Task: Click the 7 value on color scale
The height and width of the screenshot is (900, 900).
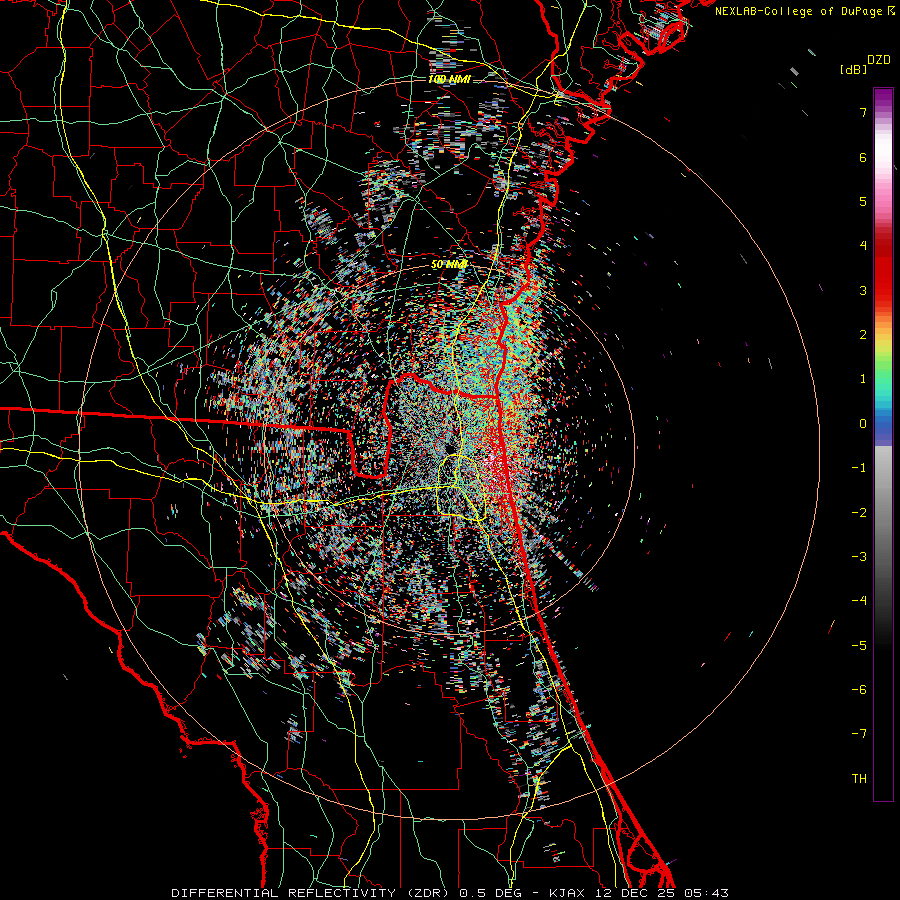Action: pyautogui.click(x=863, y=112)
